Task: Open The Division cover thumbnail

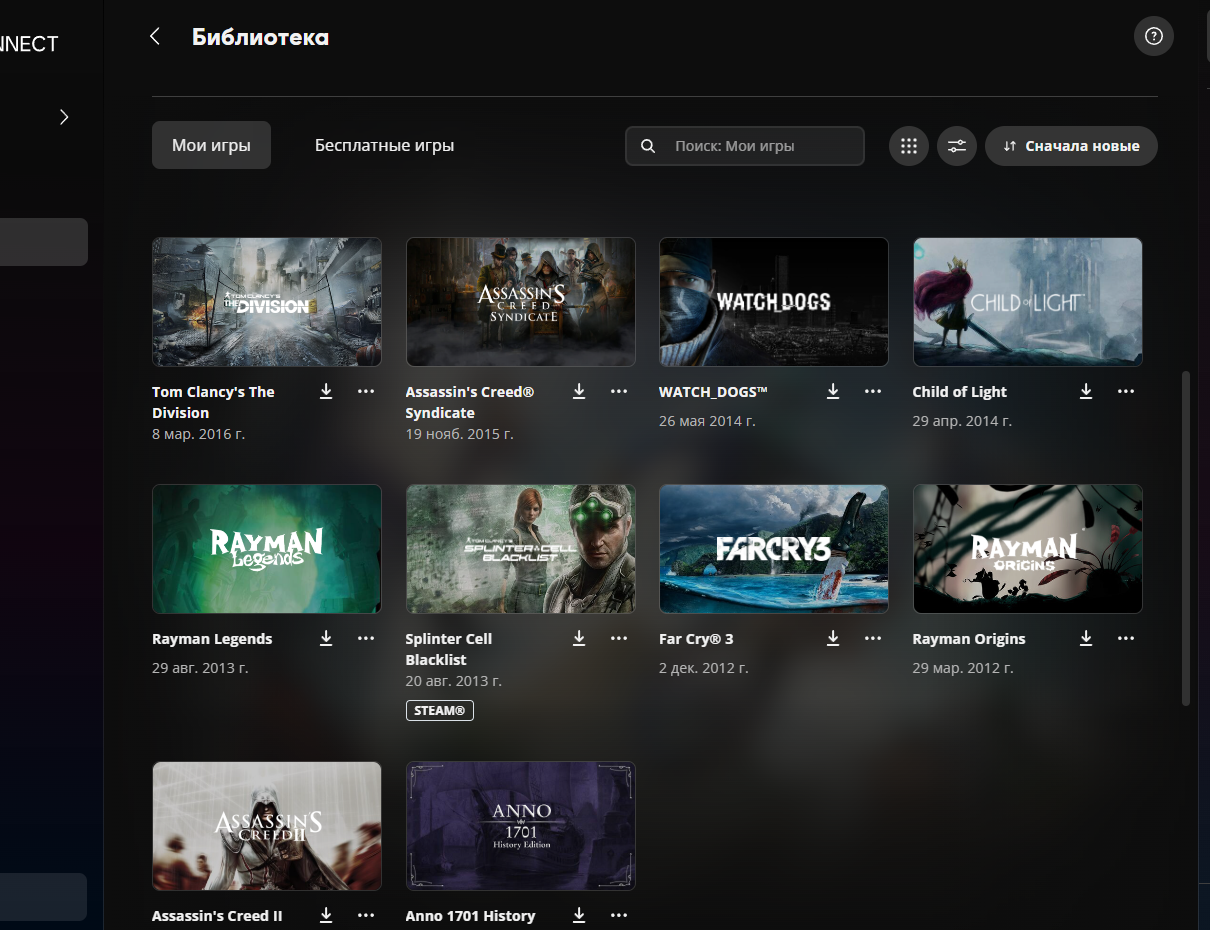Action: click(267, 302)
